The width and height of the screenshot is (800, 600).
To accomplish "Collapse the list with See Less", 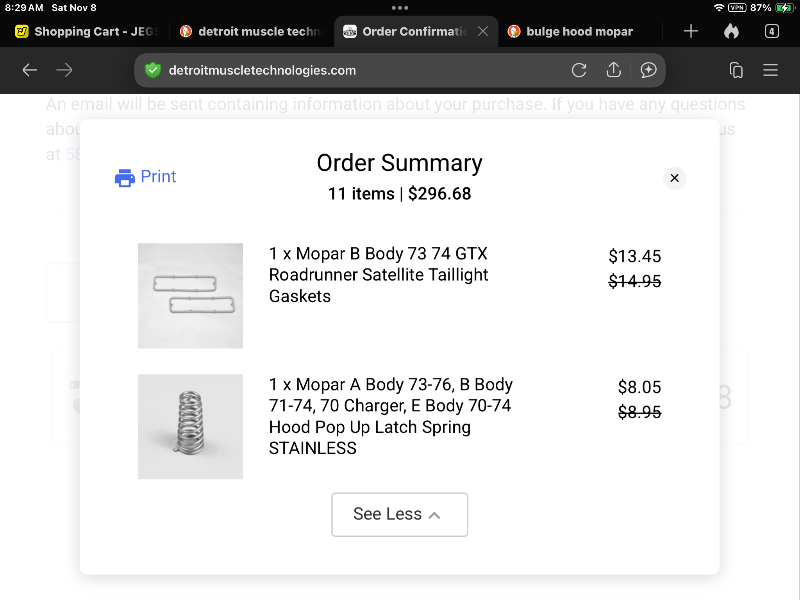I will click(x=399, y=514).
